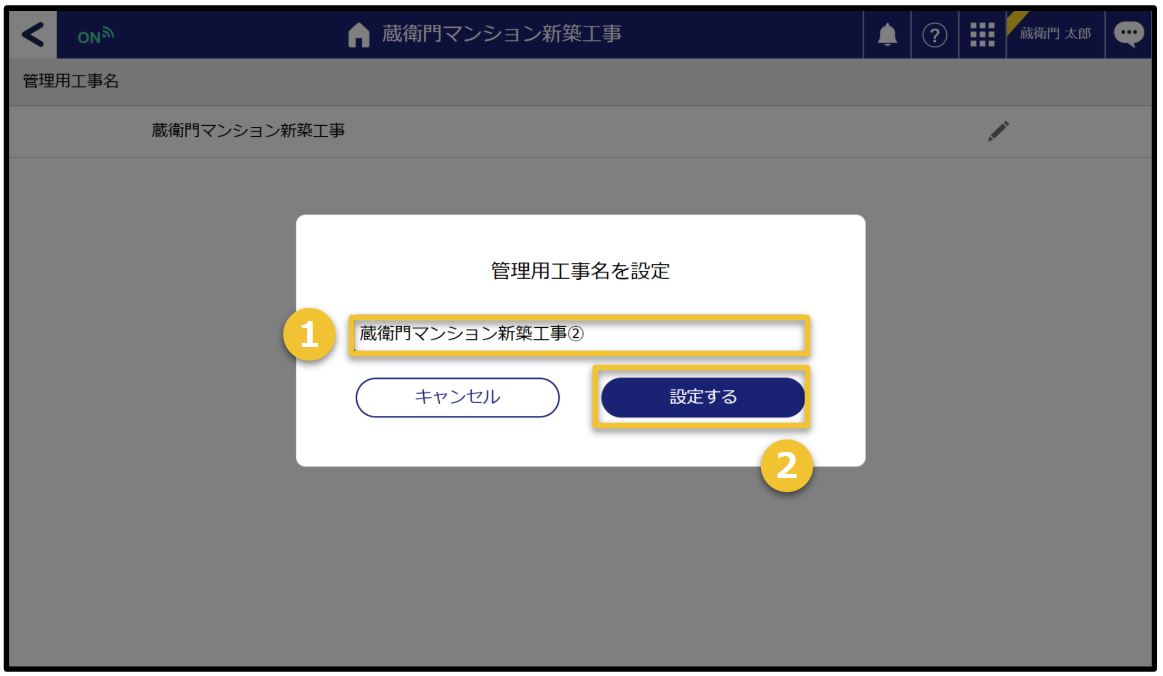Image resolution: width=1163 pixels, height=676 pixels.
Task: Click the yellow step 2 badge
Action: [787, 467]
